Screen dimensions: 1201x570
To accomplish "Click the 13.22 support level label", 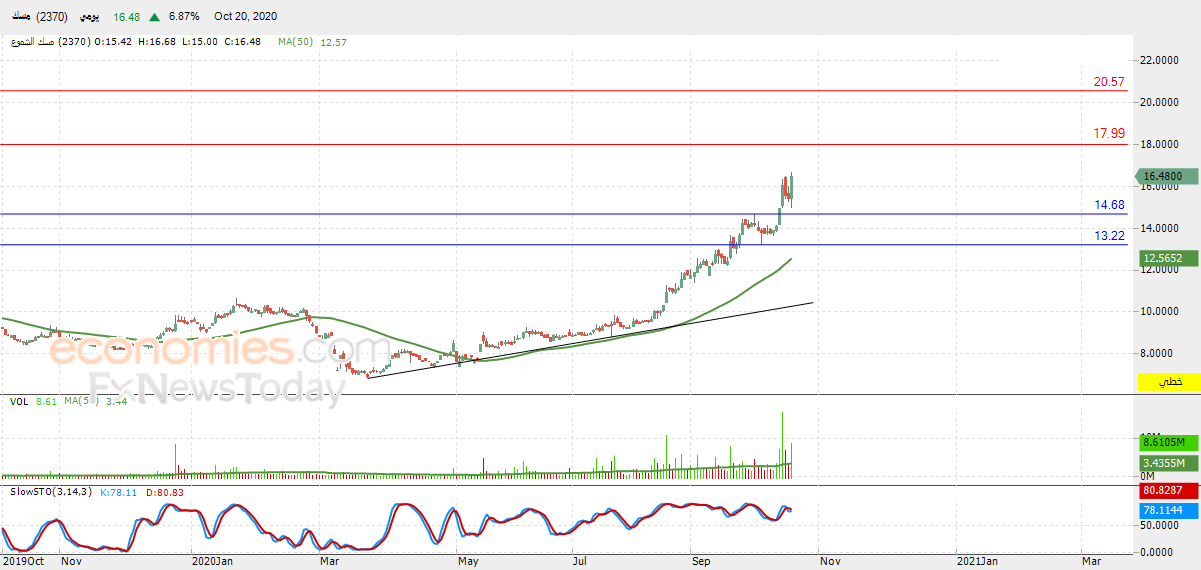I will 1109,236.
